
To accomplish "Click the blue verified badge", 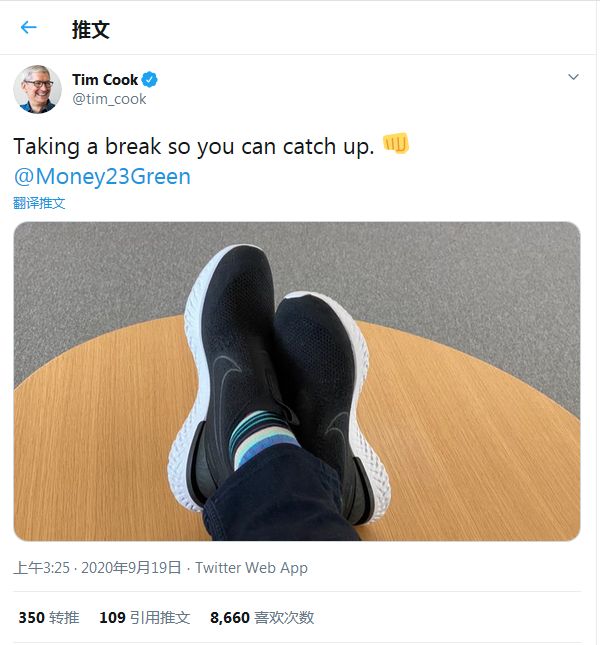I will 150,80.
